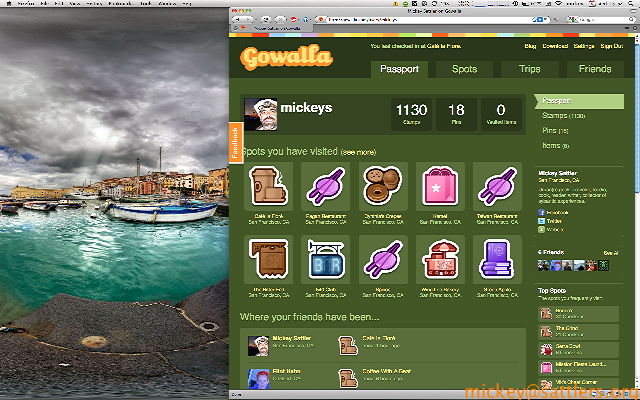This screenshot has width=640, height=400.
Task: Click the last green friend avatar thumbnail
Action: tap(604, 266)
